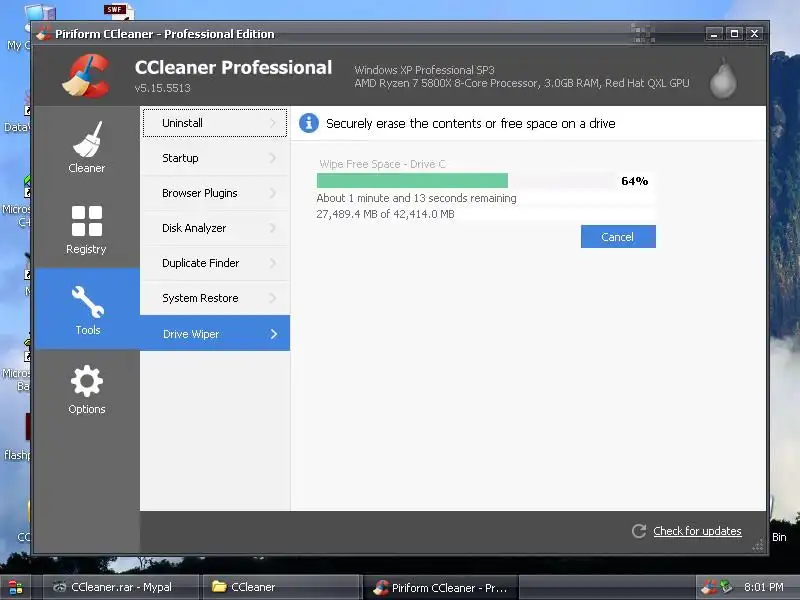Click the SWF file icon on the desktop
The height and width of the screenshot is (600, 800).
point(118,11)
